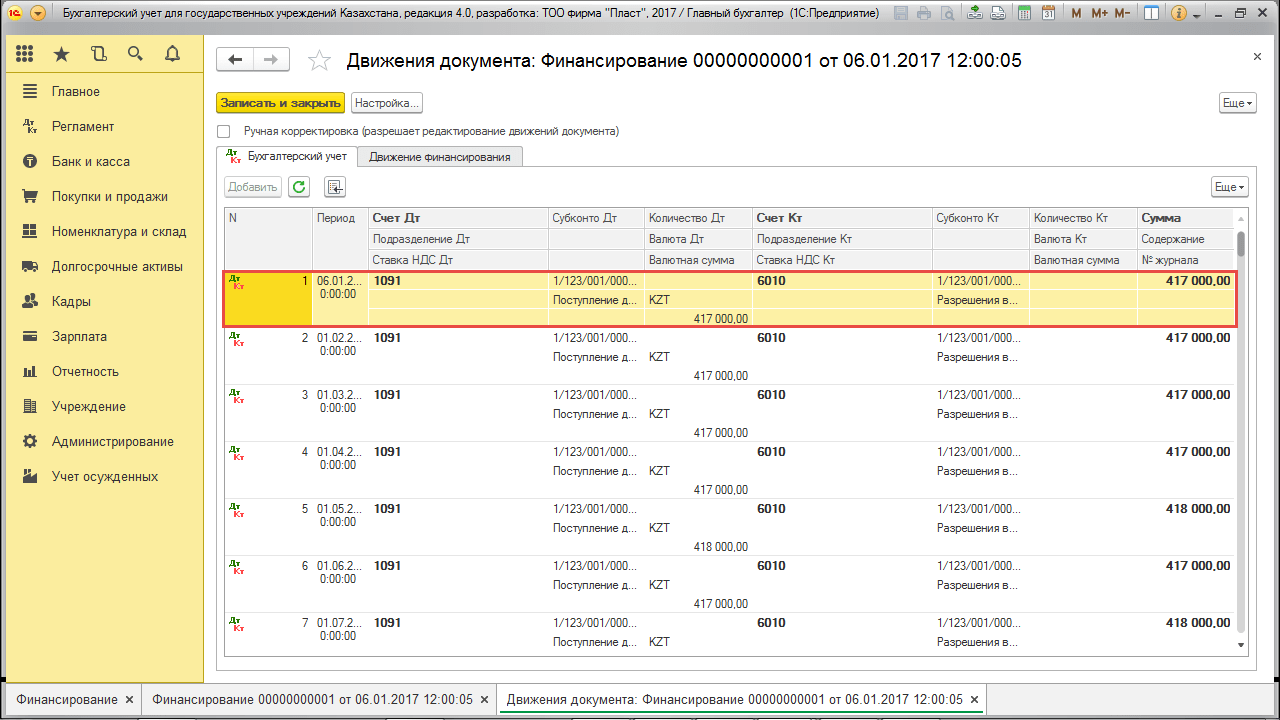The height and width of the screenshot is (720, 1280).
Task: Click the M+ memory add icon
Action: 1100,13
